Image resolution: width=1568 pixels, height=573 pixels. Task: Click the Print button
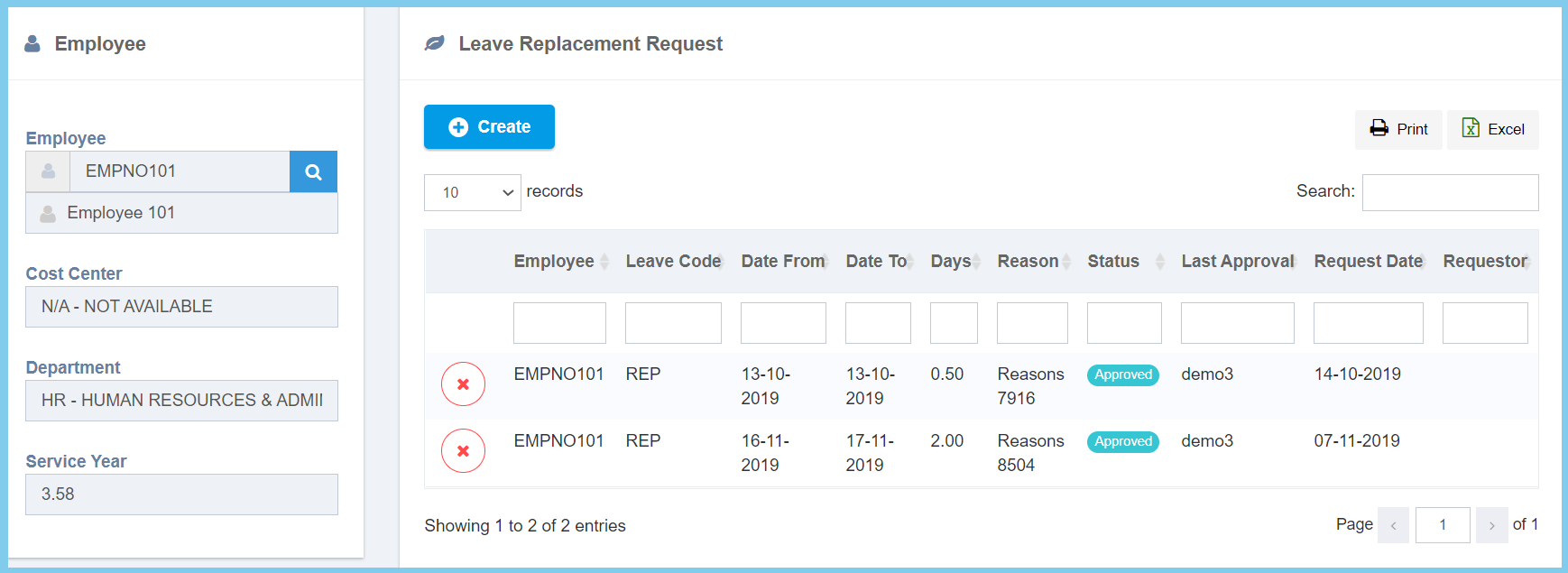click(1398, 129)
